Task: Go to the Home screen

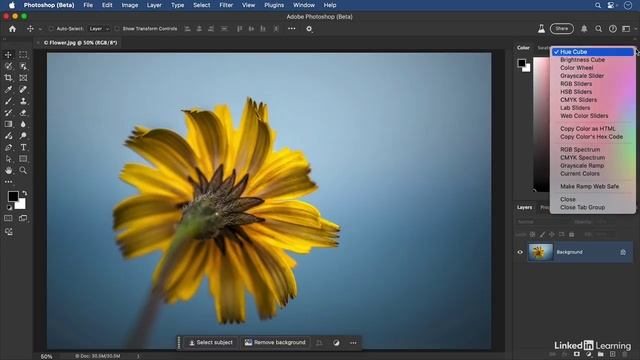Action: tap(12, 29)
